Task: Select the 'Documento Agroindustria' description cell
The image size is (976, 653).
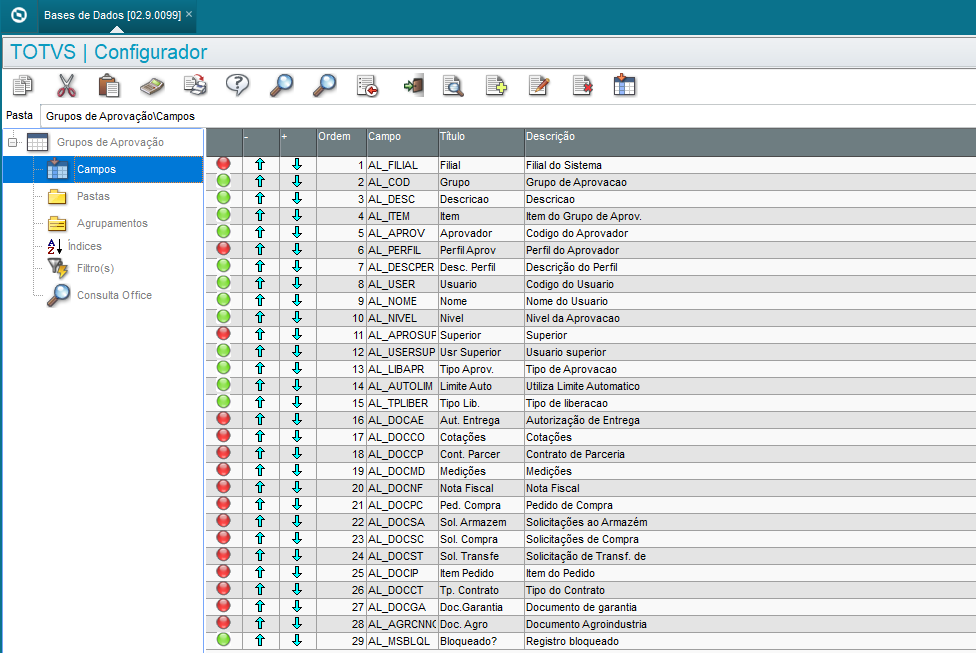Action: (x=750, y=624)
